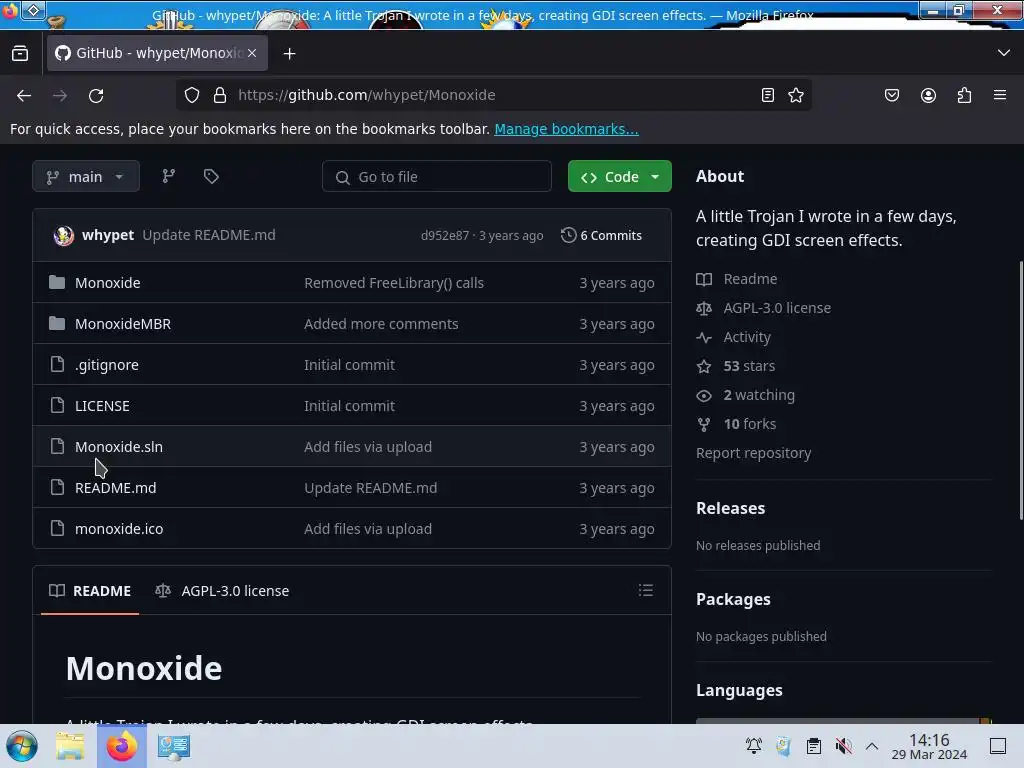Open the tracking protection shield icon
This screenshot has height=768, width=1024.
(192, 95)
